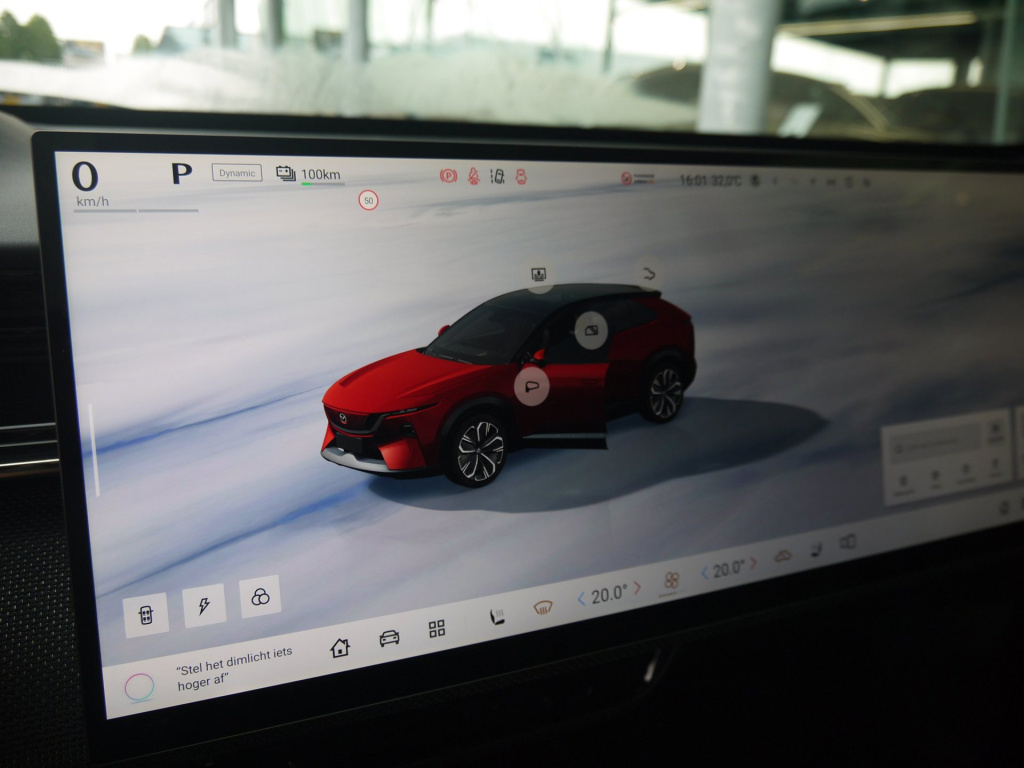The height and width of the screenshot is (768, 1024).
Task: Open the charging lightning bolt button
Action: (x=204, y=605)
